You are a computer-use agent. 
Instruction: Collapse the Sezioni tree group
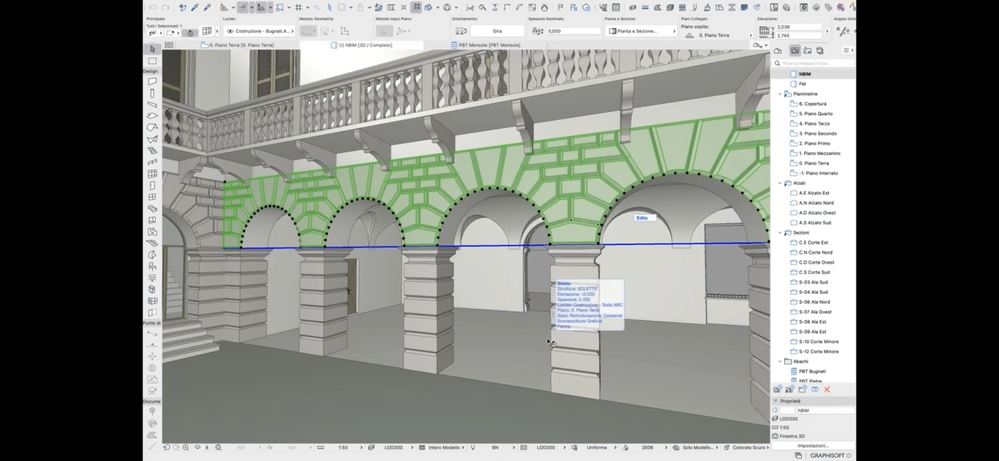780,233
